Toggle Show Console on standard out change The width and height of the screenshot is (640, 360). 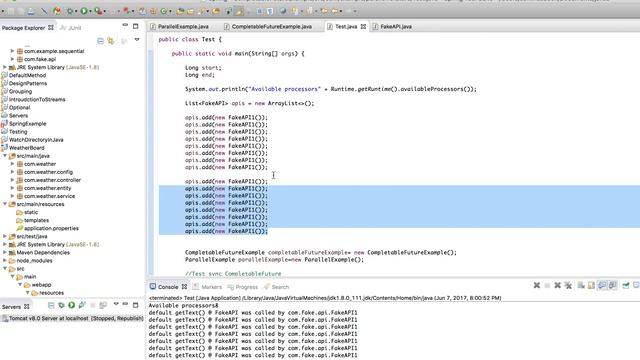pos(602,285)
